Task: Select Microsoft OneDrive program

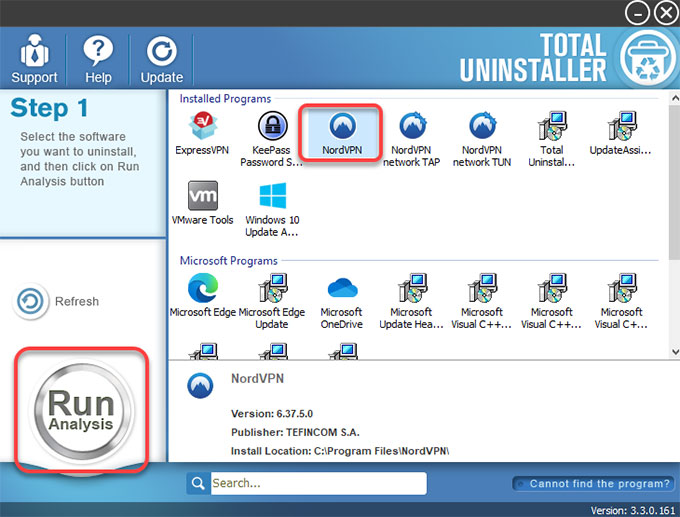Action: click(342, 301)
